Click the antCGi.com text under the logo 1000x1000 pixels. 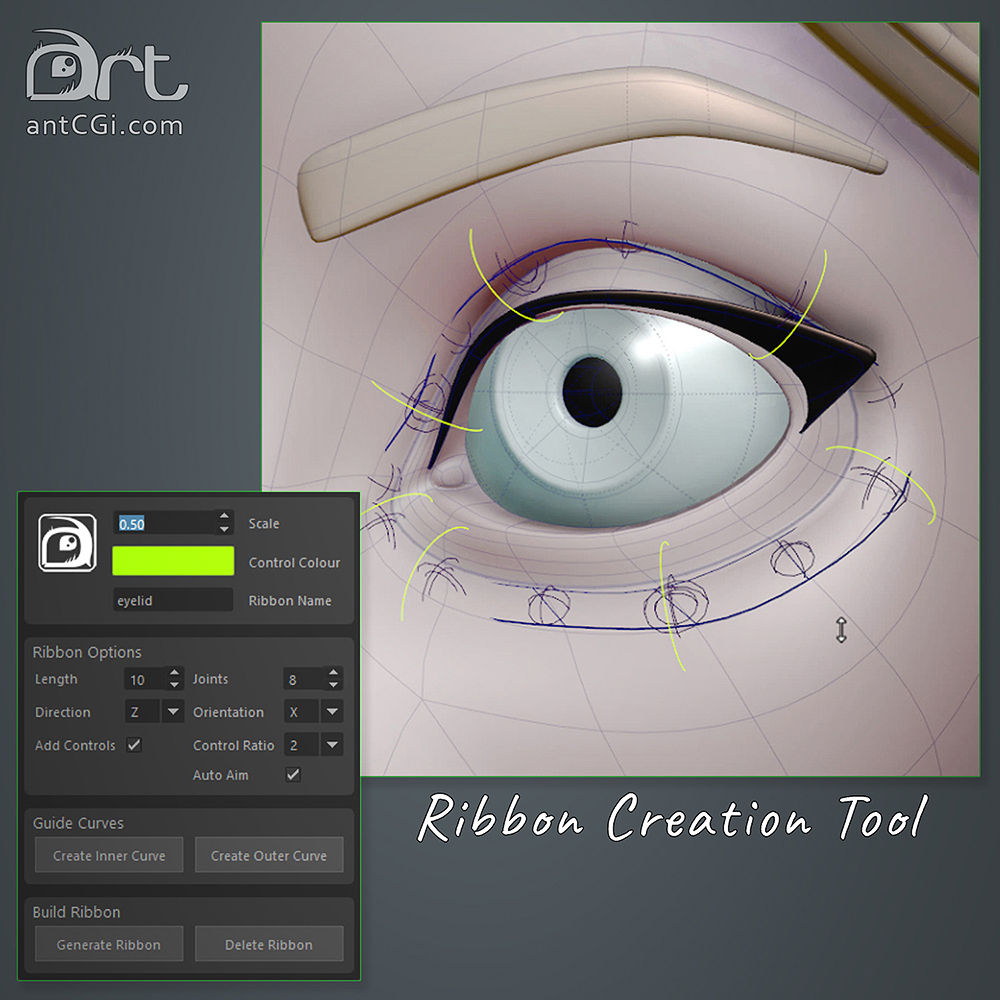click(105, 126)
